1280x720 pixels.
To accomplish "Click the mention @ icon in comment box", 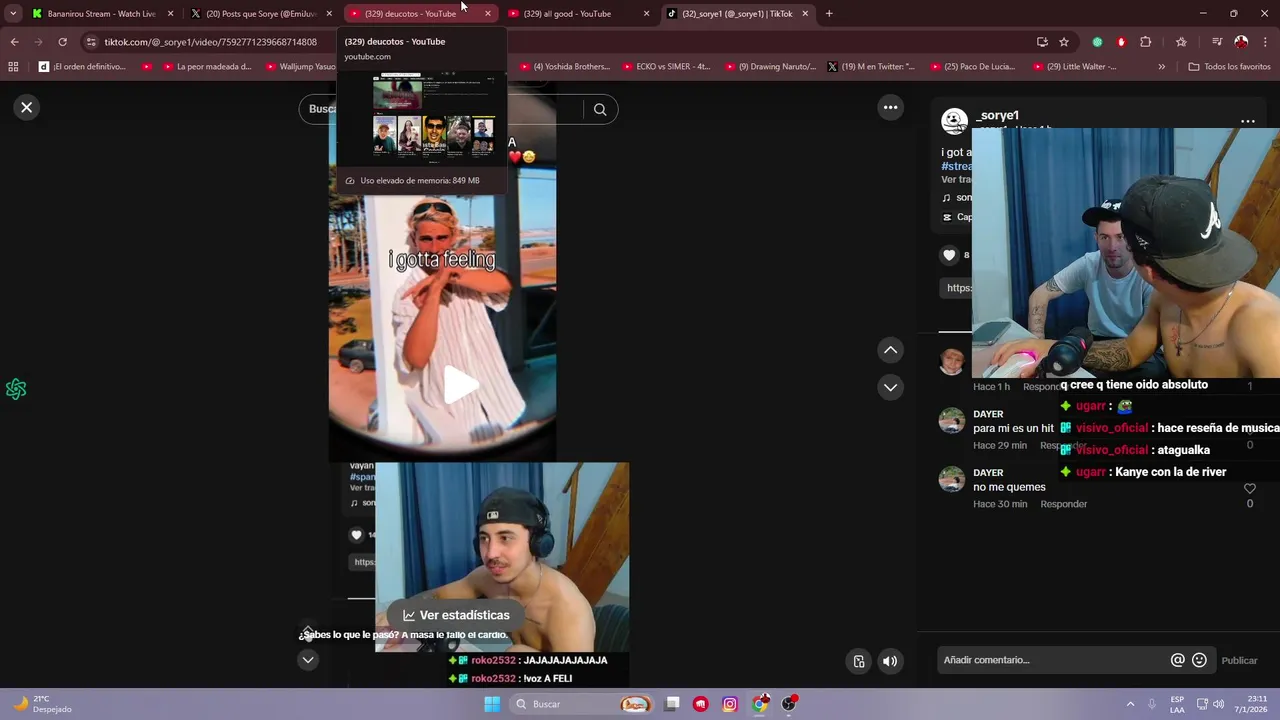I will [1177, 660].
